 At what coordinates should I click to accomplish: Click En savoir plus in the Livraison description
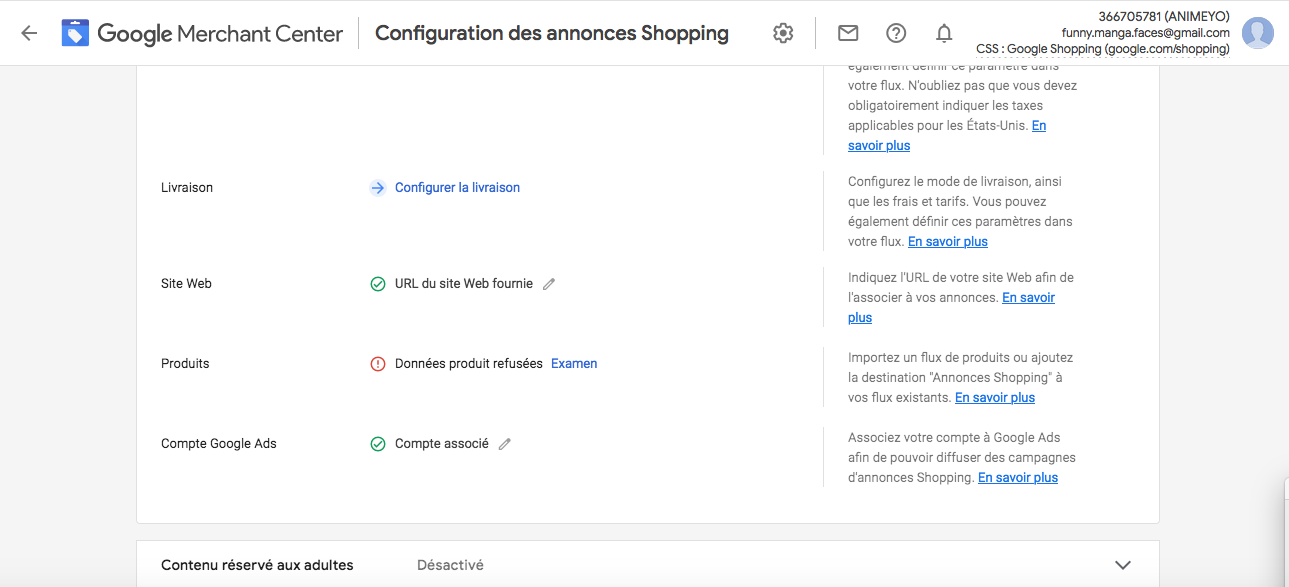(x=947, y=241)
